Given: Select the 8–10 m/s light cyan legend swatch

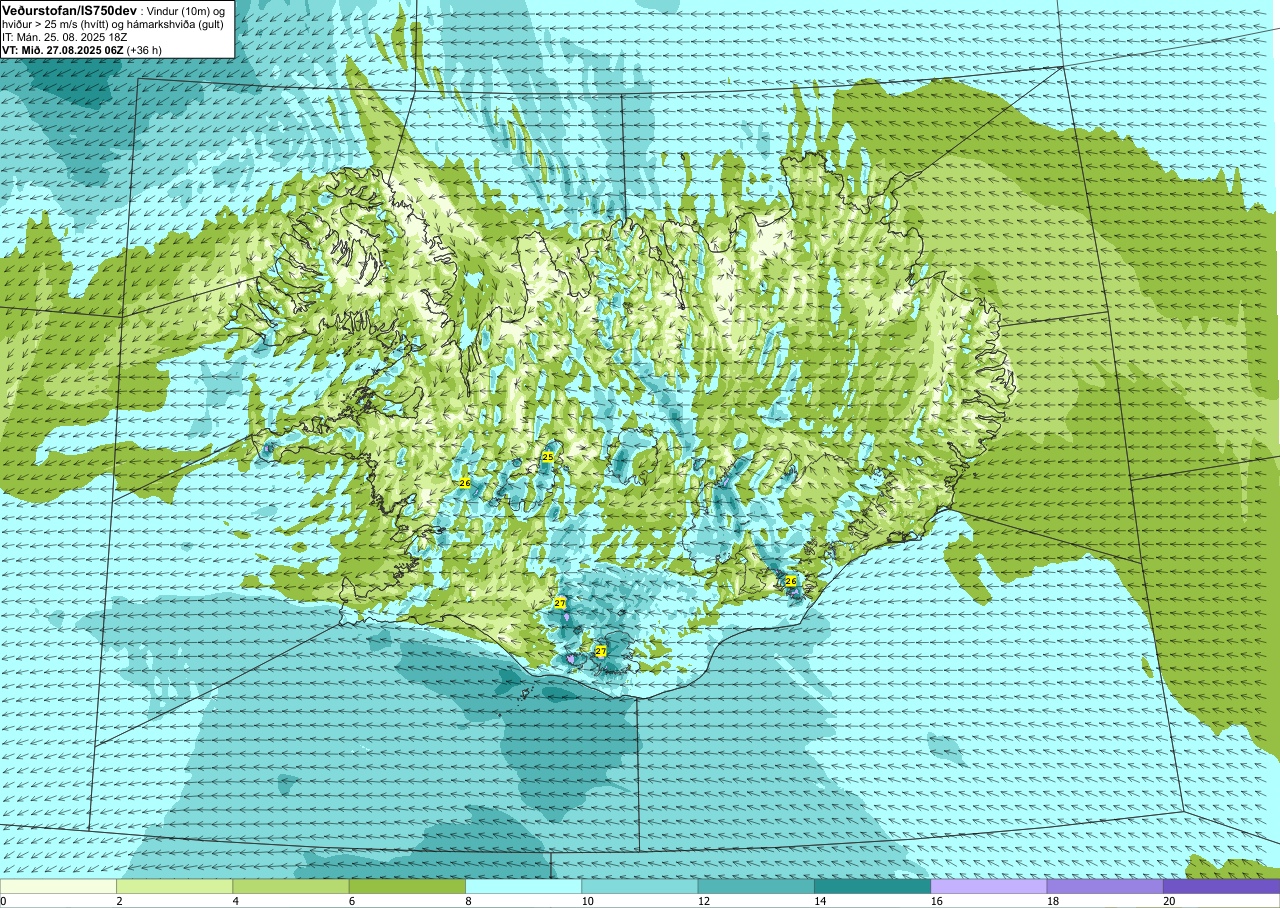Looking at the screenshot, I should [523, 886].
